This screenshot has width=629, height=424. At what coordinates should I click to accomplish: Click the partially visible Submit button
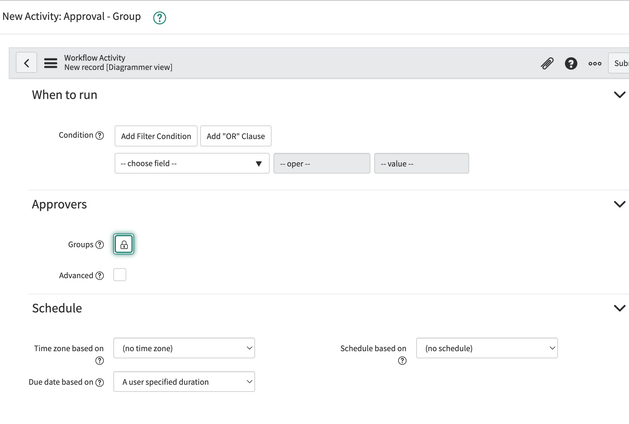[x=619, y=63]
